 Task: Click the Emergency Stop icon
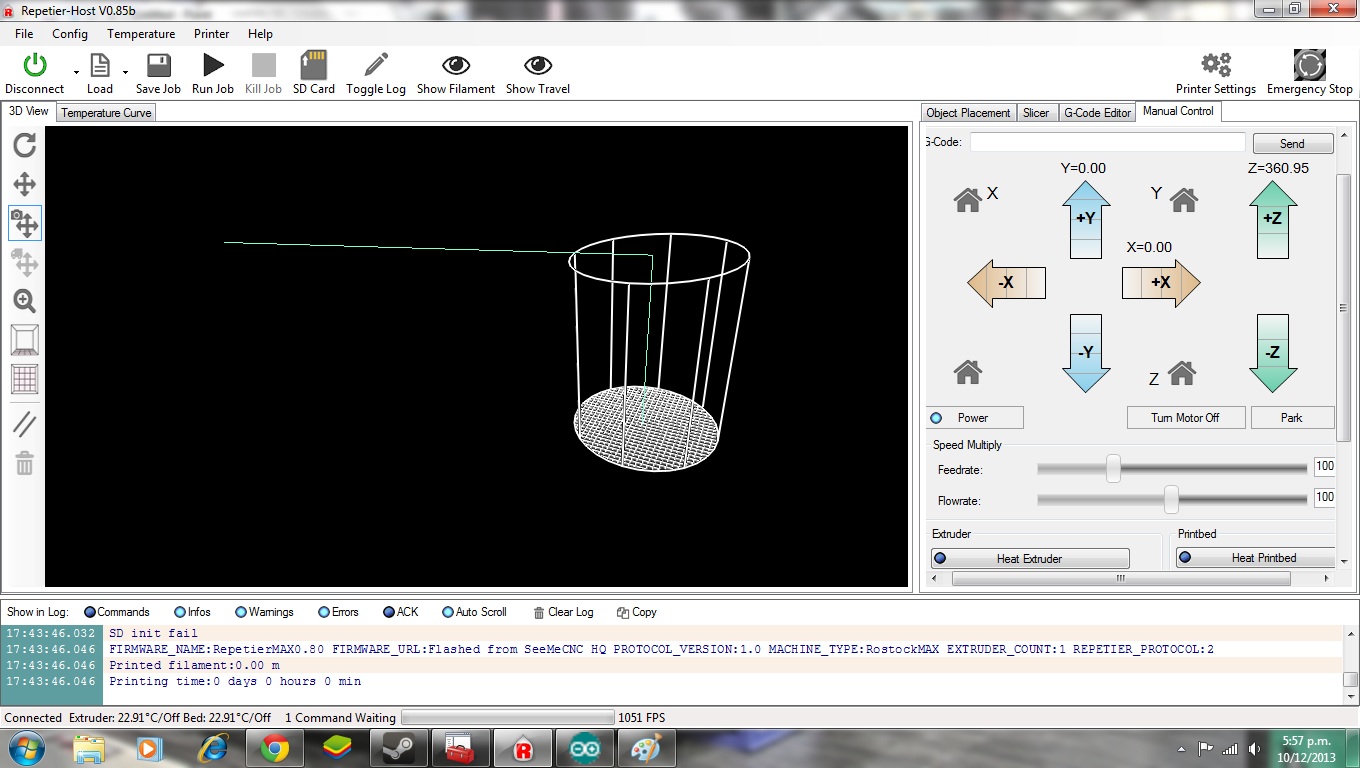tap(1309, 66)
